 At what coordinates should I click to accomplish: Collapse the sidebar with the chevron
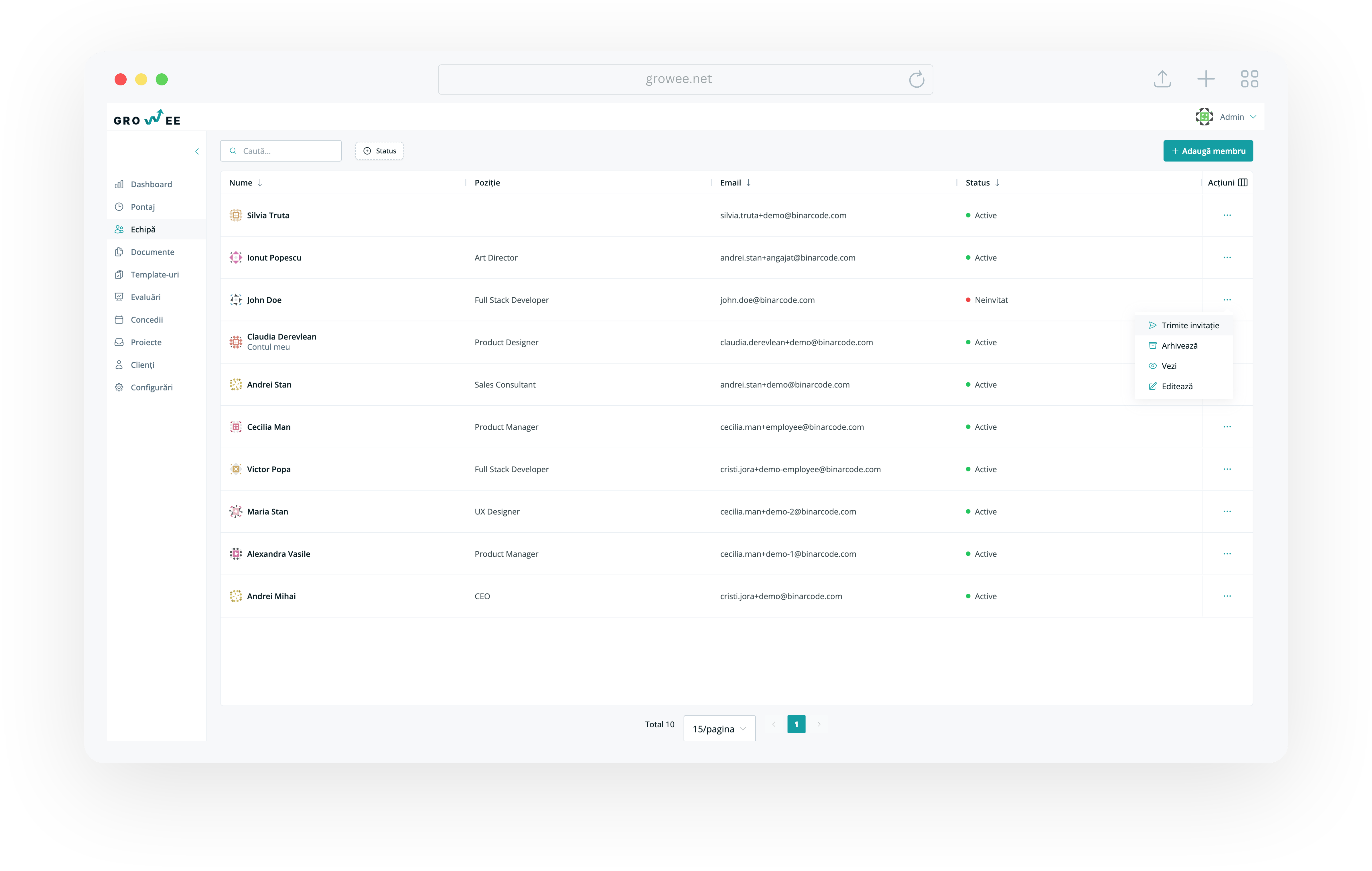click(197, 152)
